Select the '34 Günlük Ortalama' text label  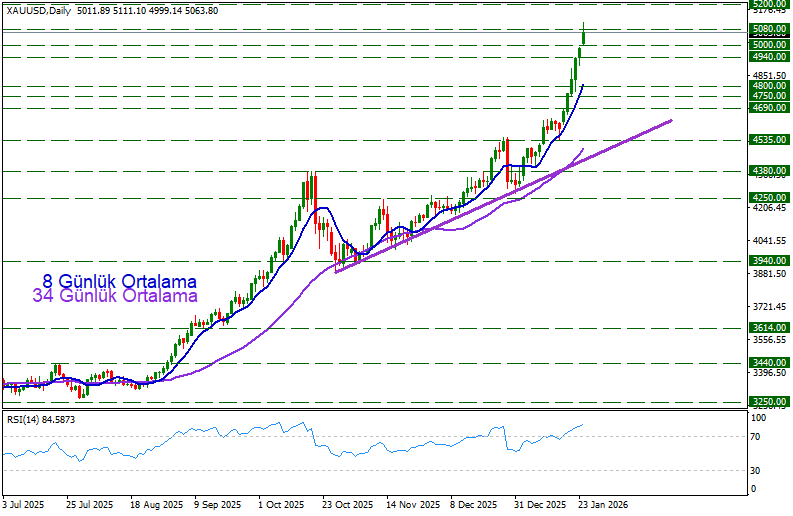coord(115,296)
